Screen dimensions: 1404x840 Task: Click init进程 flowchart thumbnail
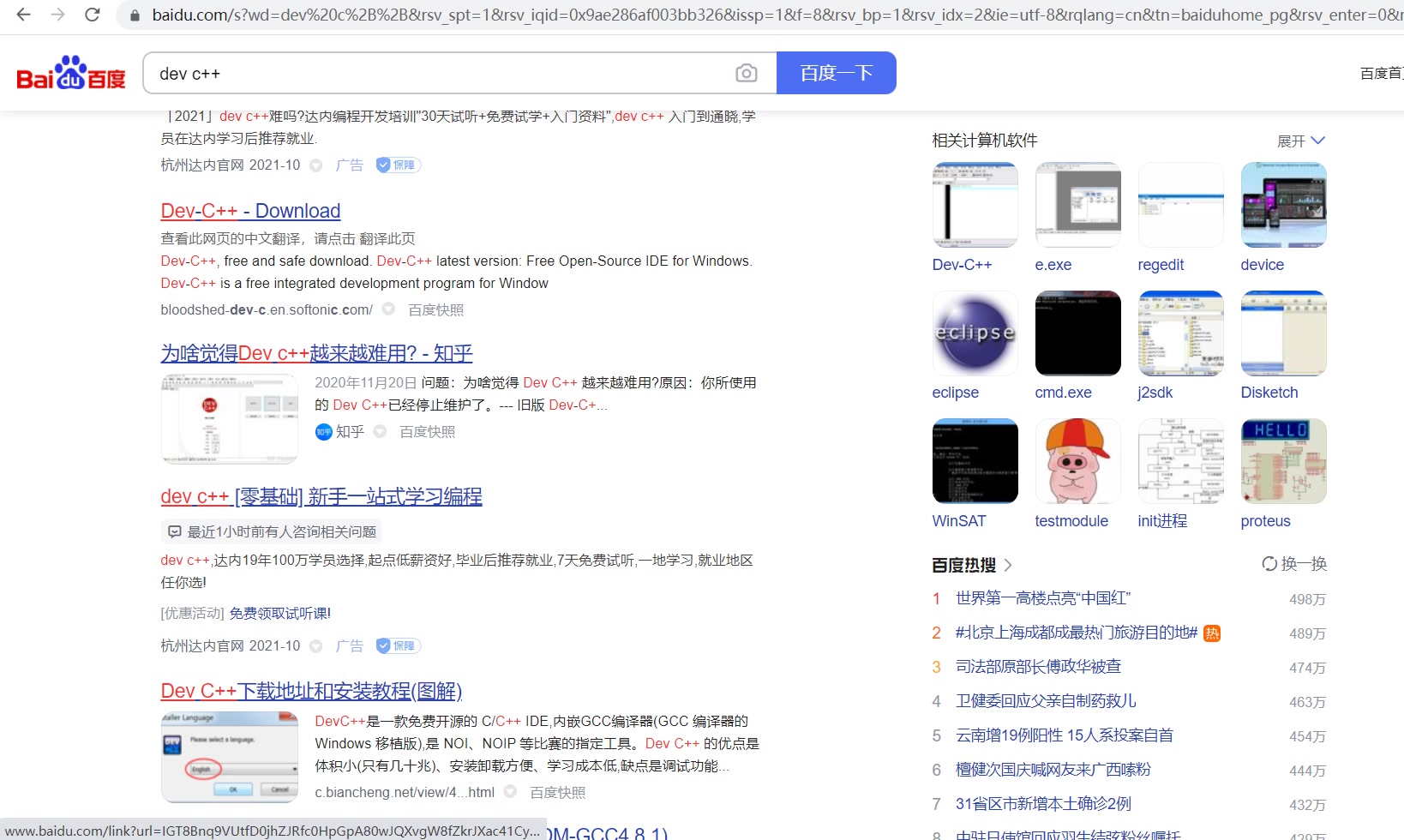[x=1180, y=461]
